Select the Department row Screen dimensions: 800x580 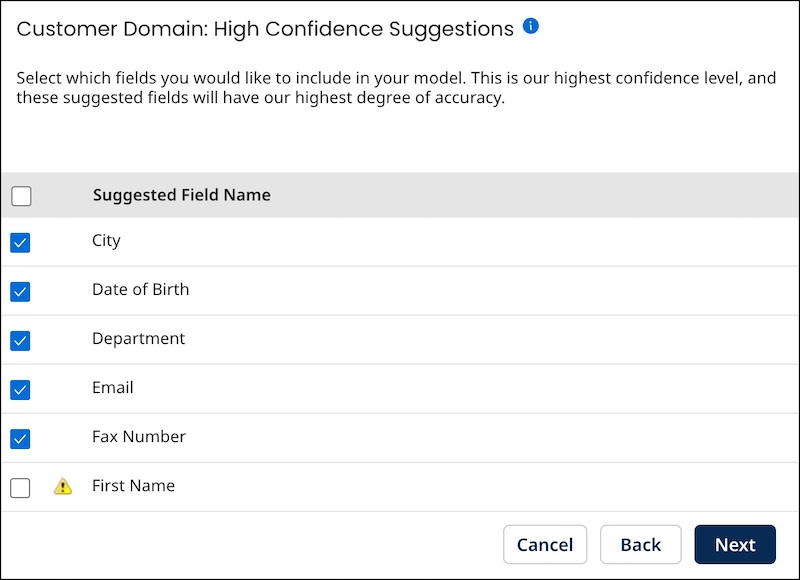[x=138, y=340]
